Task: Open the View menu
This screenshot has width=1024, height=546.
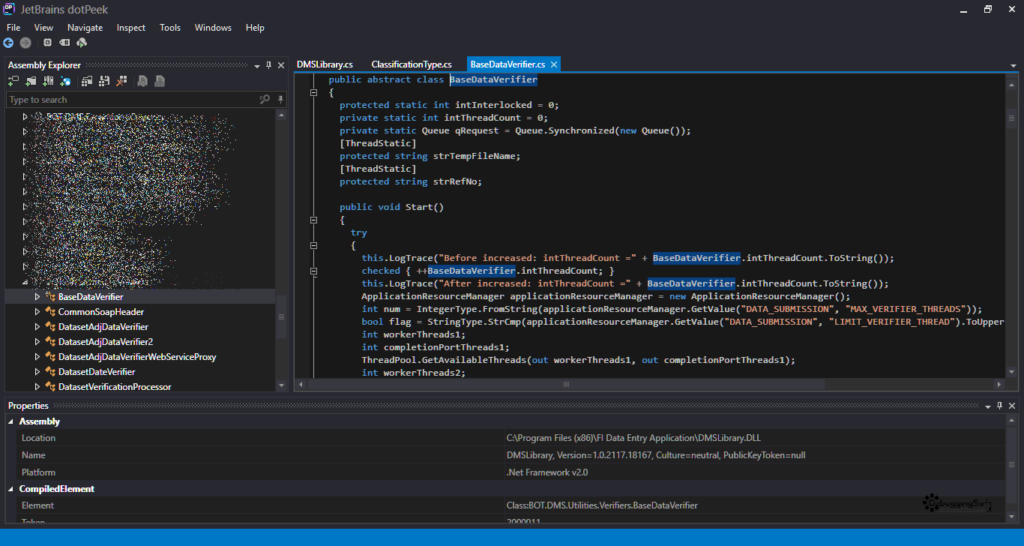Action: [x=44, y=27]
